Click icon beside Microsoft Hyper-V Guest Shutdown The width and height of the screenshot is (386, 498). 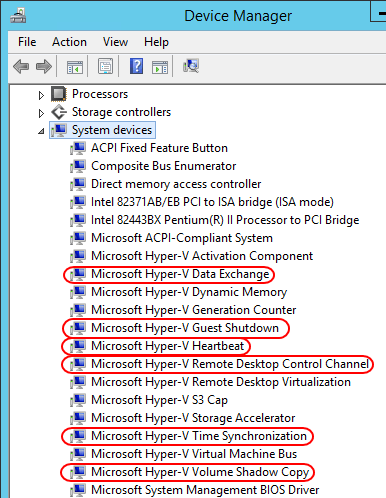pos(78,328)
